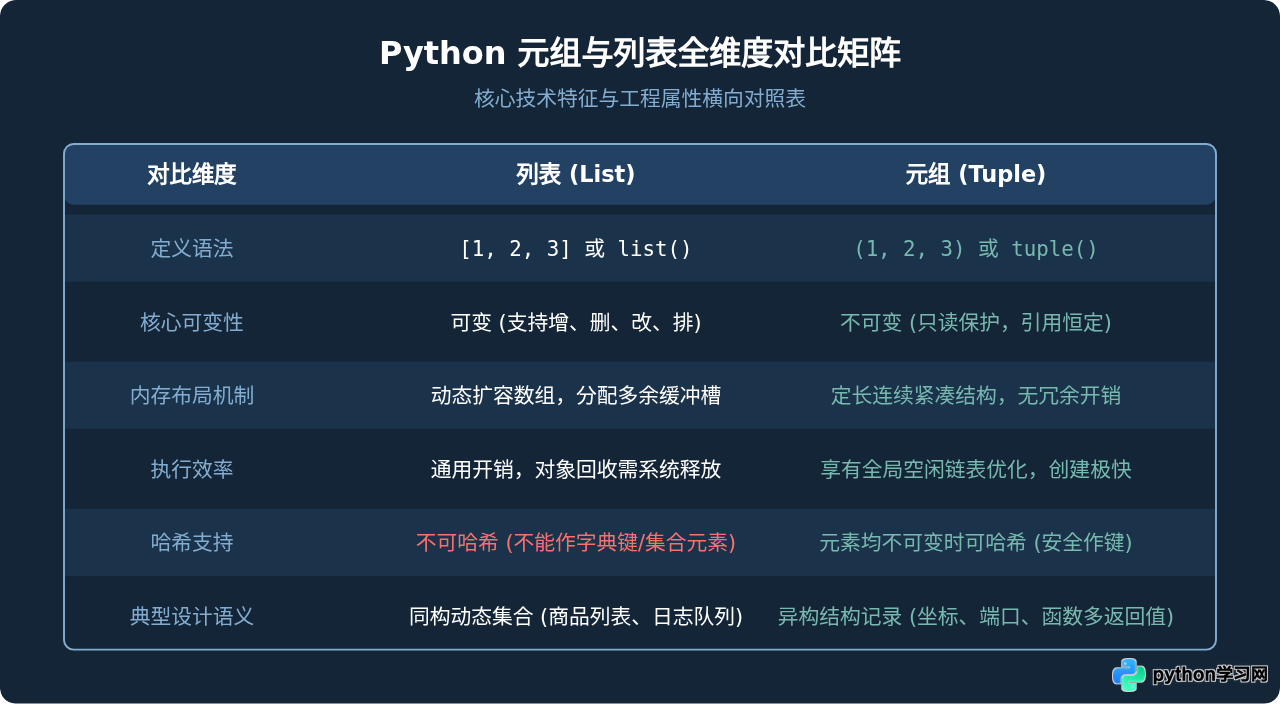Click the cell '定长连续紧凑结构，无冗余开销'
This screenshot has height=704, width=1280.
point(976,396)
